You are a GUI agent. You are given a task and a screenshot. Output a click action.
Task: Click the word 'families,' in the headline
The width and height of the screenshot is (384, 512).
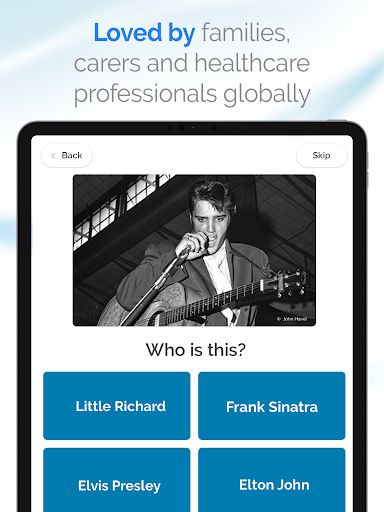point(246,33)
